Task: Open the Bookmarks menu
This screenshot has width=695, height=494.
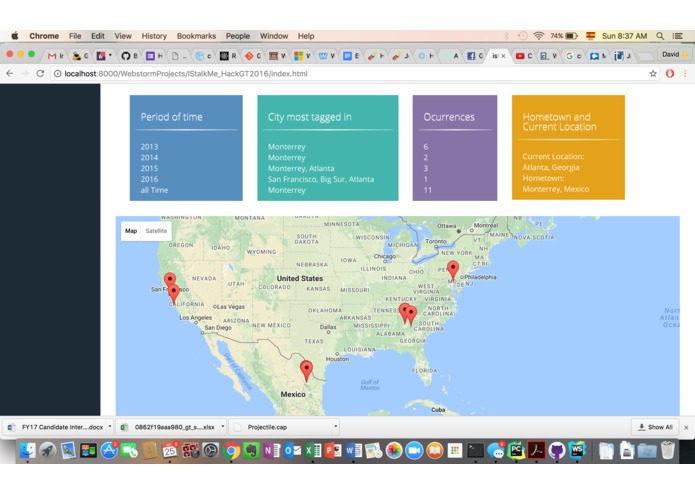Action: [x=196, y=36]
